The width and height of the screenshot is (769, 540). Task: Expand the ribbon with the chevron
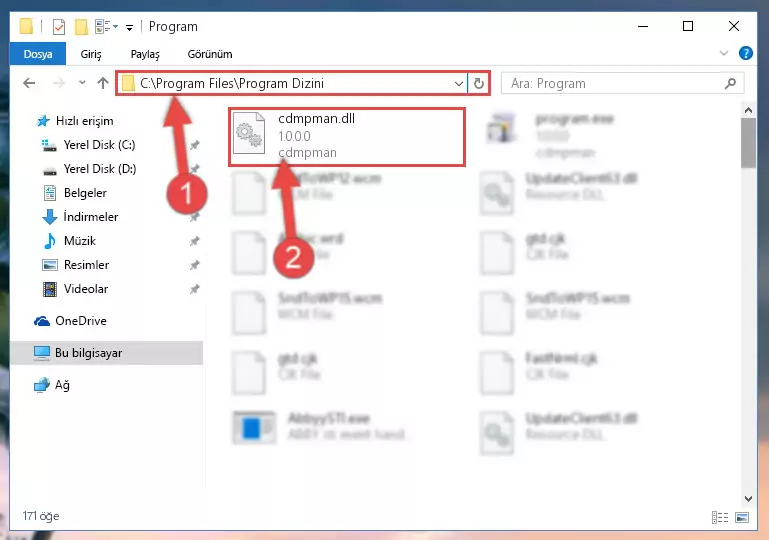point(724,53)
